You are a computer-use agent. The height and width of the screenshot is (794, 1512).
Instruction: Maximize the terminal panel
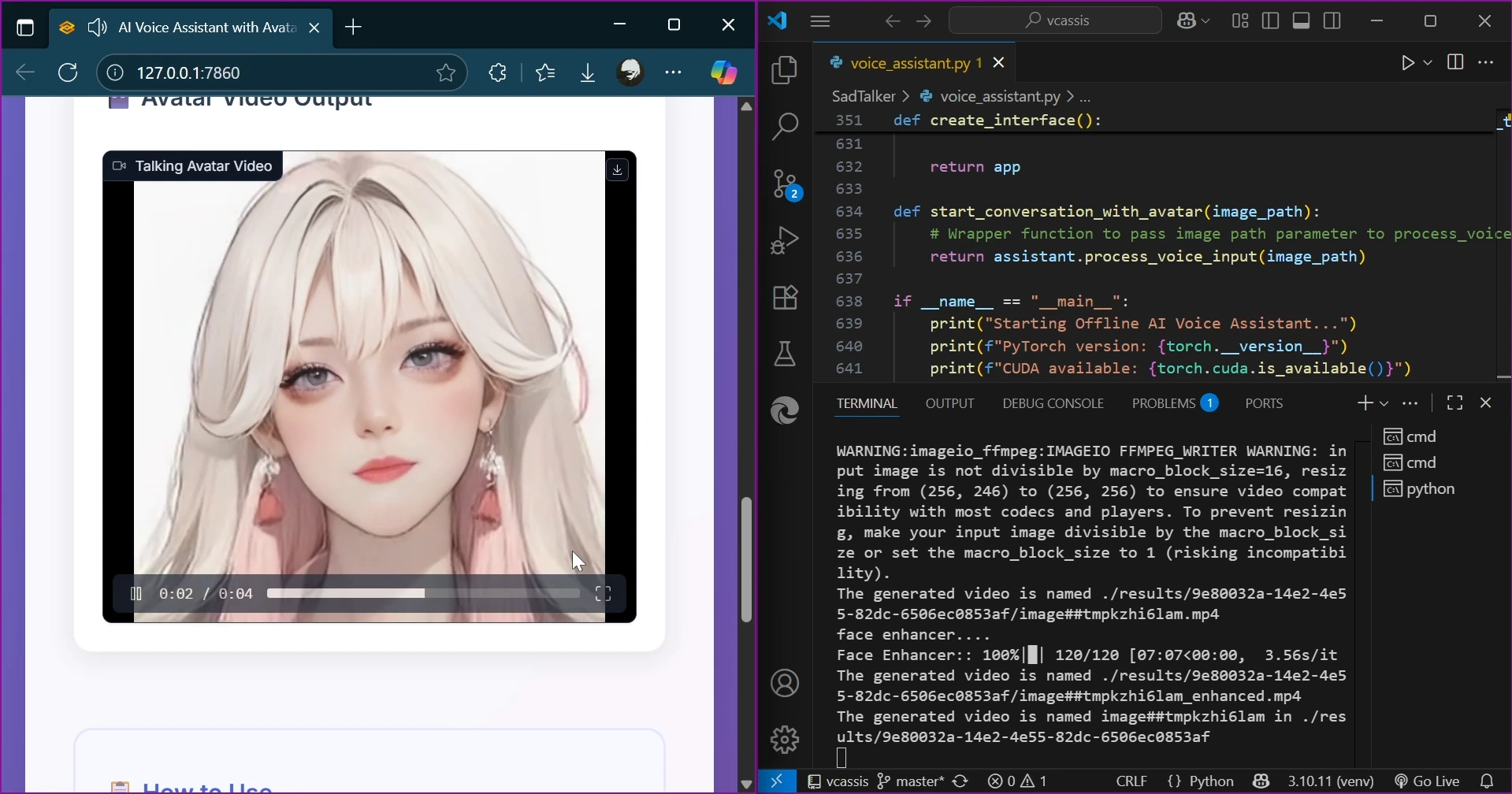(1455, 404)
